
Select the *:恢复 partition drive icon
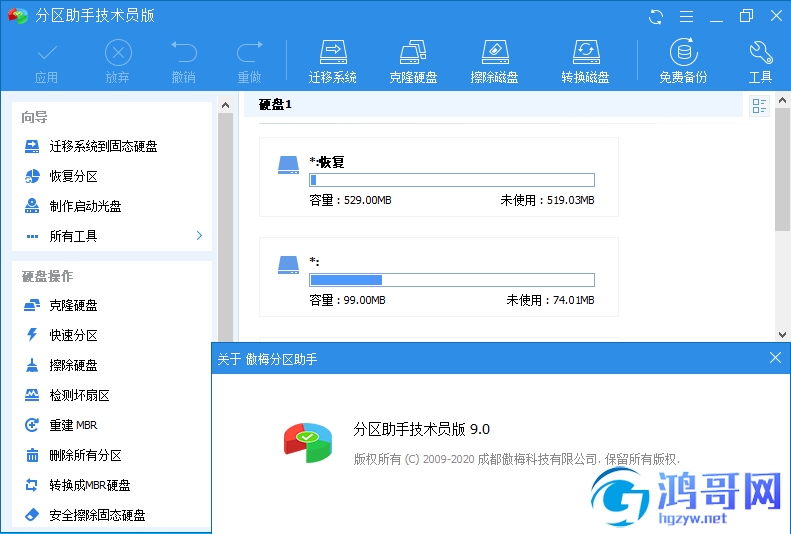coord(288,164)
